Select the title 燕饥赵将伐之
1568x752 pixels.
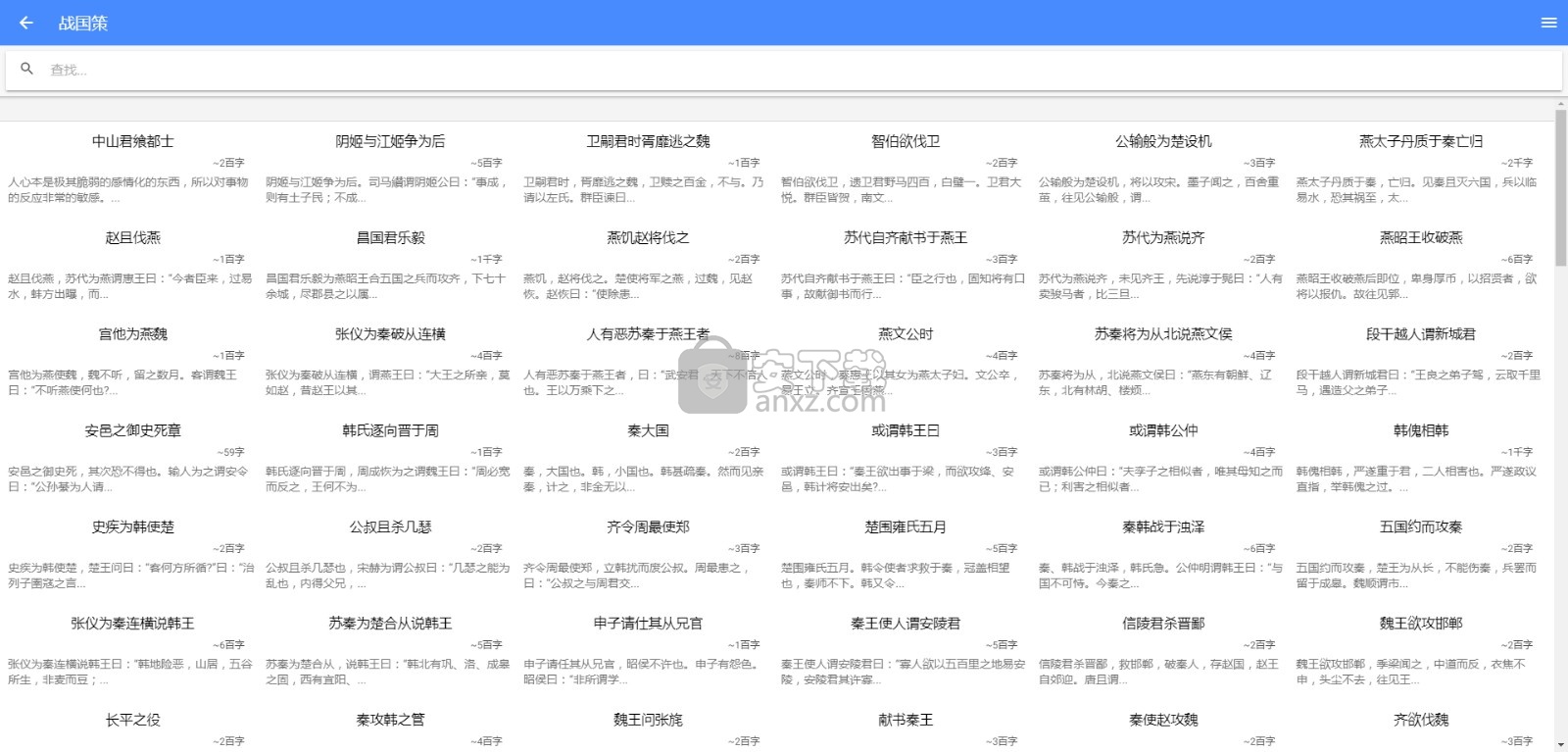(648, 237)
